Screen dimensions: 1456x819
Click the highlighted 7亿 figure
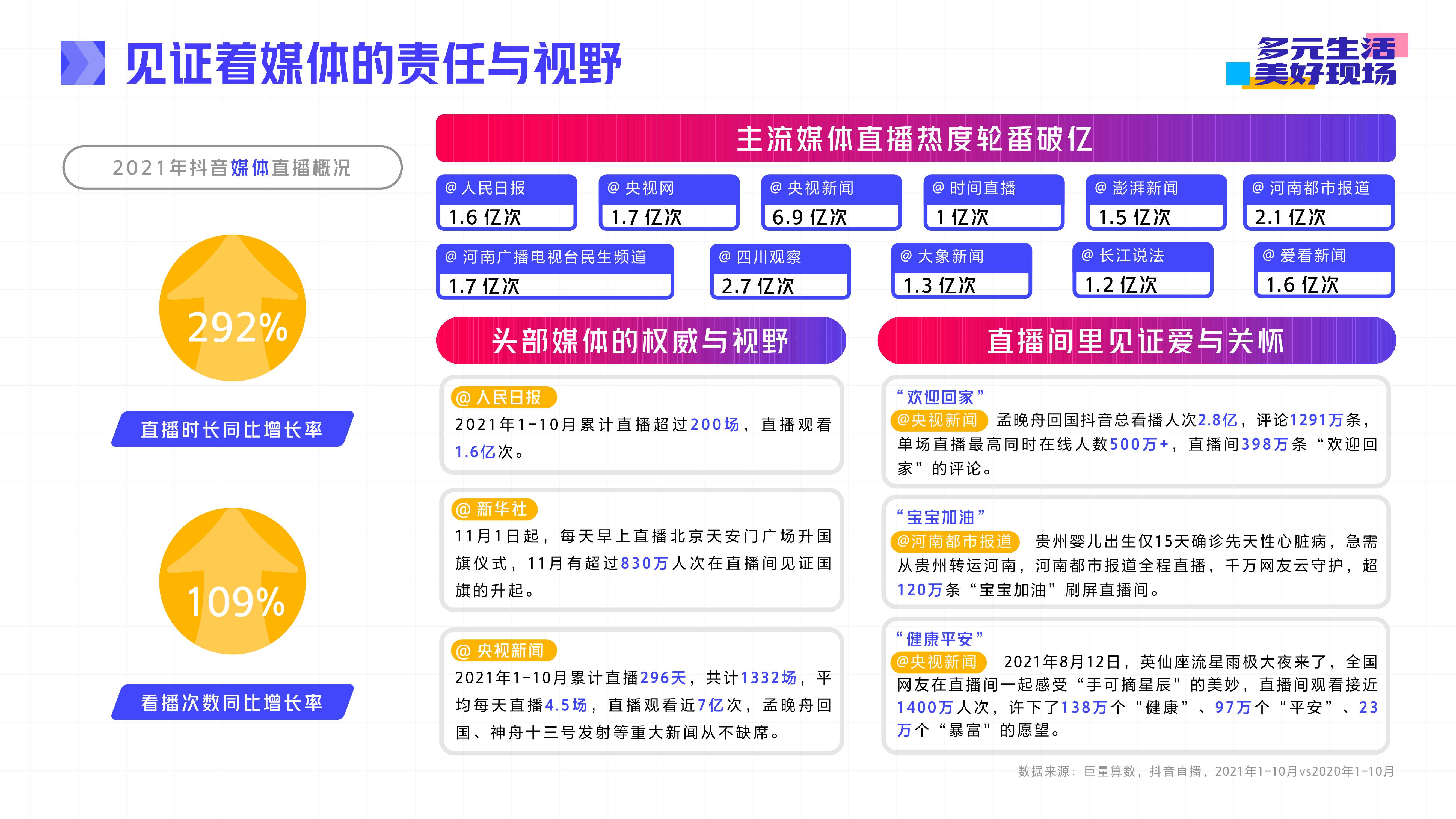coord(710,705)
